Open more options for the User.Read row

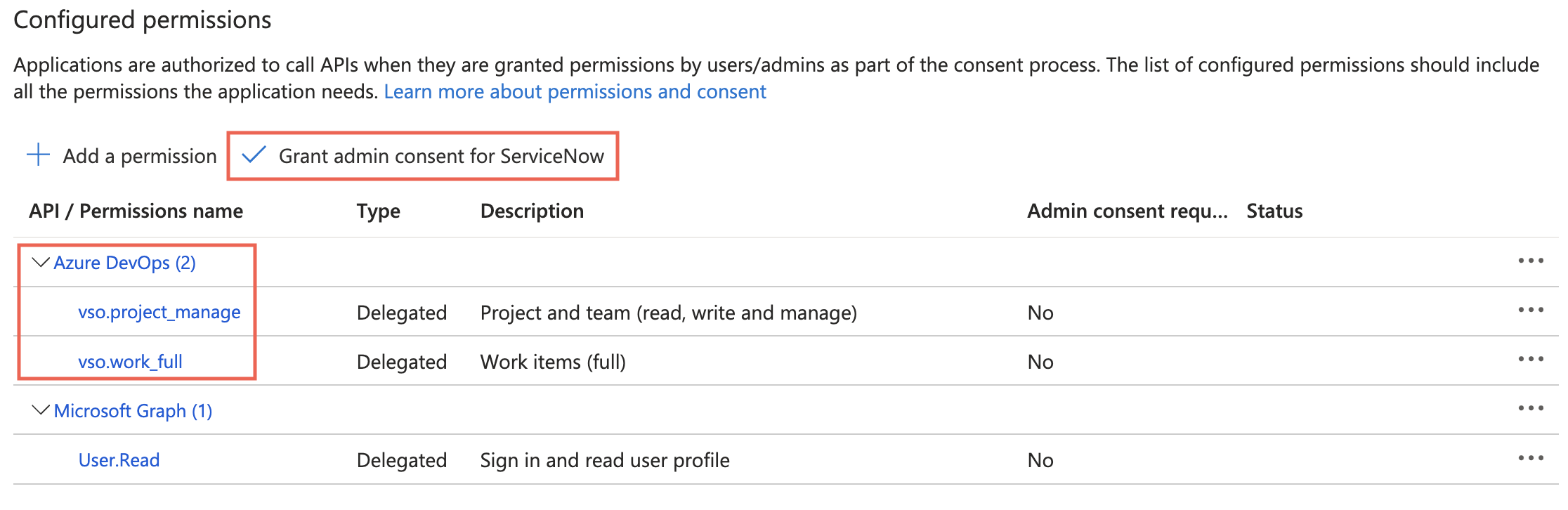click(1530, 458)
